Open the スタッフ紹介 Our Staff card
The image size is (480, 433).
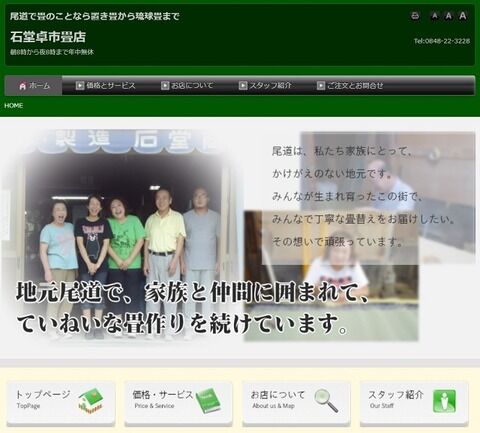coord(414,403)
